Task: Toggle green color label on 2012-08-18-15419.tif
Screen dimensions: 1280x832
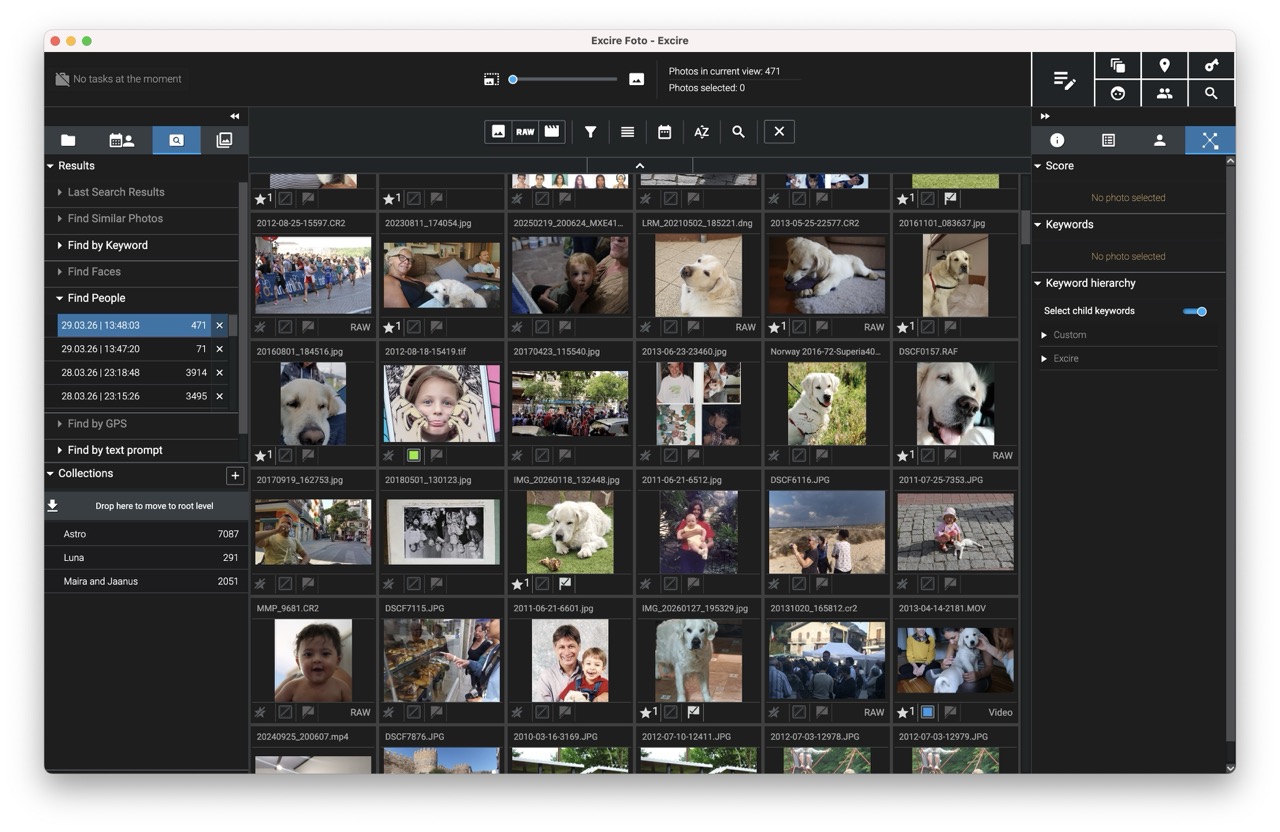Action: click(413, 456)
